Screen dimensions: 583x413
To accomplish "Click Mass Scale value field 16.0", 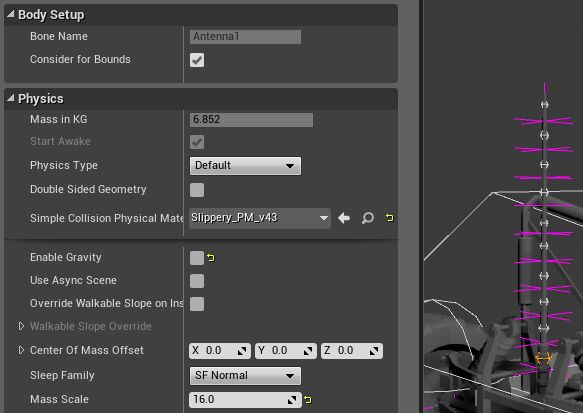I will (x=245, y=400).
